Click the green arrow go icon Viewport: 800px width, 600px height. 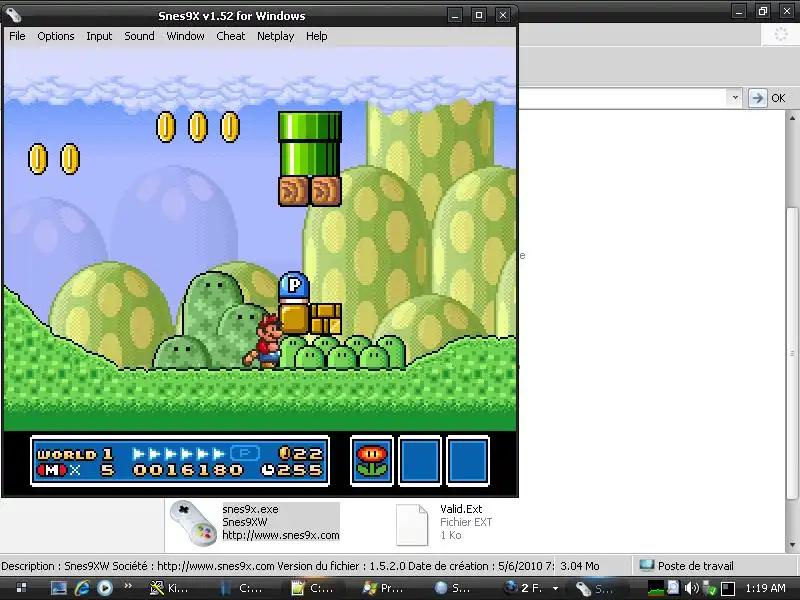pos(758,98)
